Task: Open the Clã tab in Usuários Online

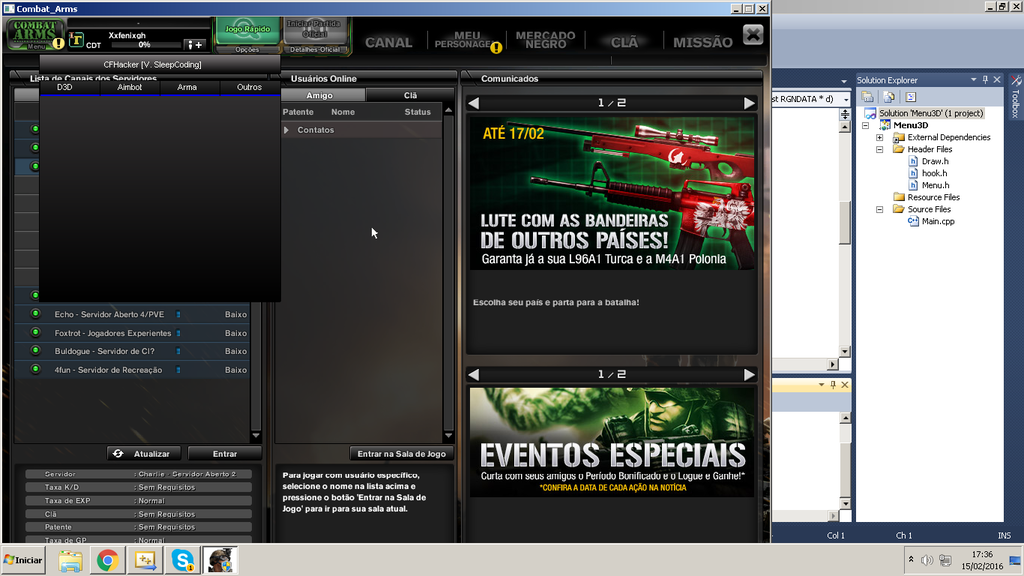Action: 410,95
